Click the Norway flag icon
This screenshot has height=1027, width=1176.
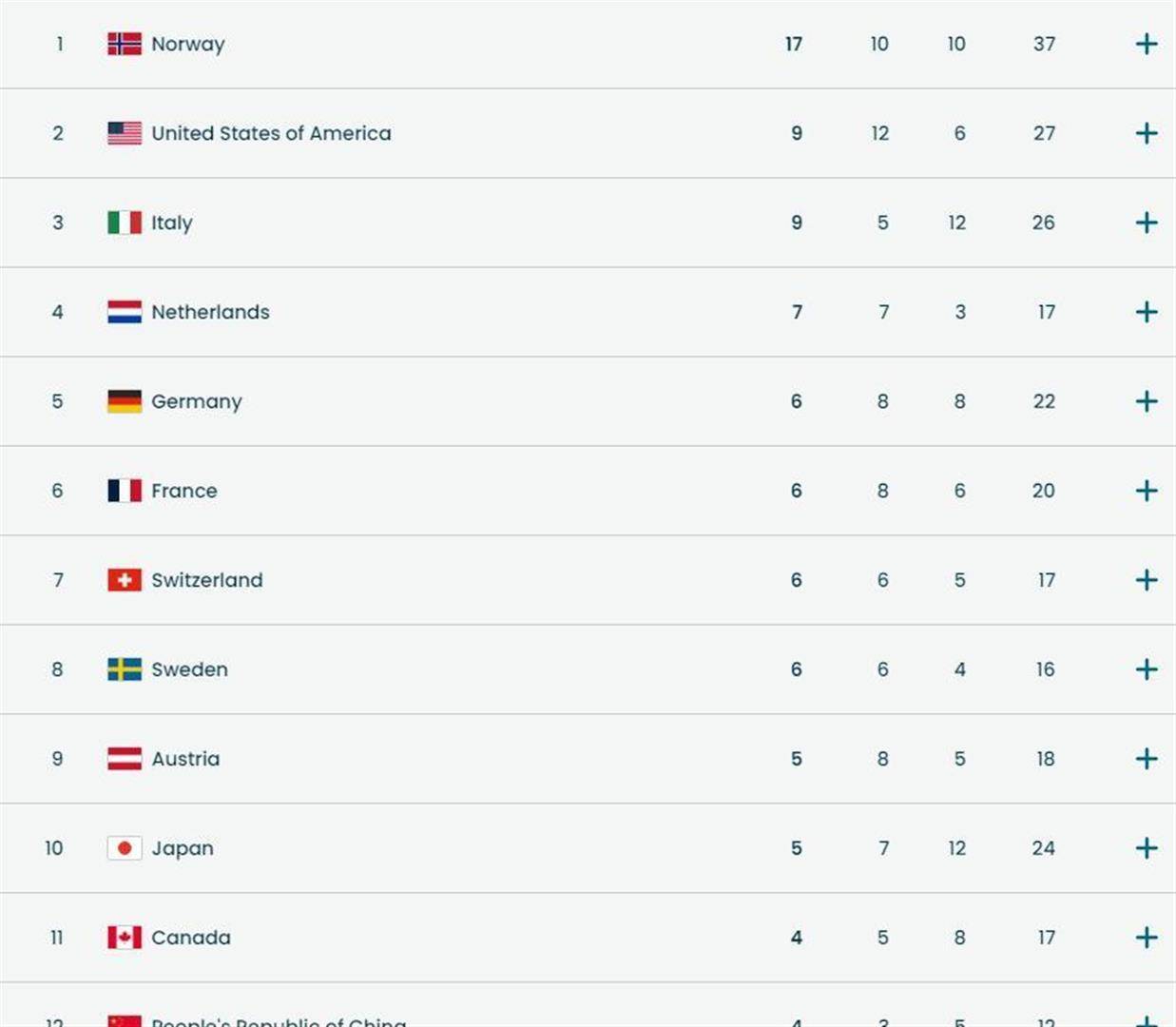[x=125, y=44]
